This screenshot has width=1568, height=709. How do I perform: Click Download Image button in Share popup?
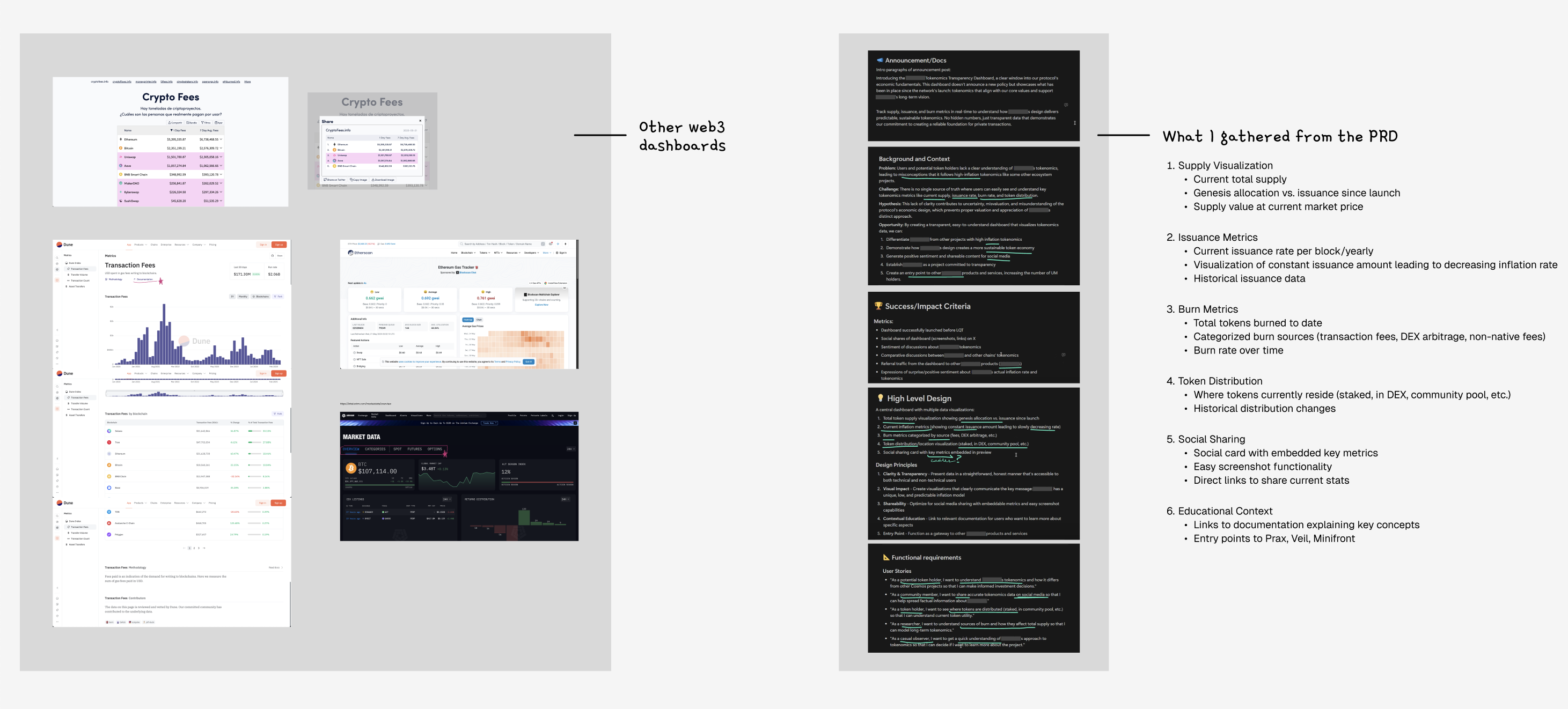(383, 180)
